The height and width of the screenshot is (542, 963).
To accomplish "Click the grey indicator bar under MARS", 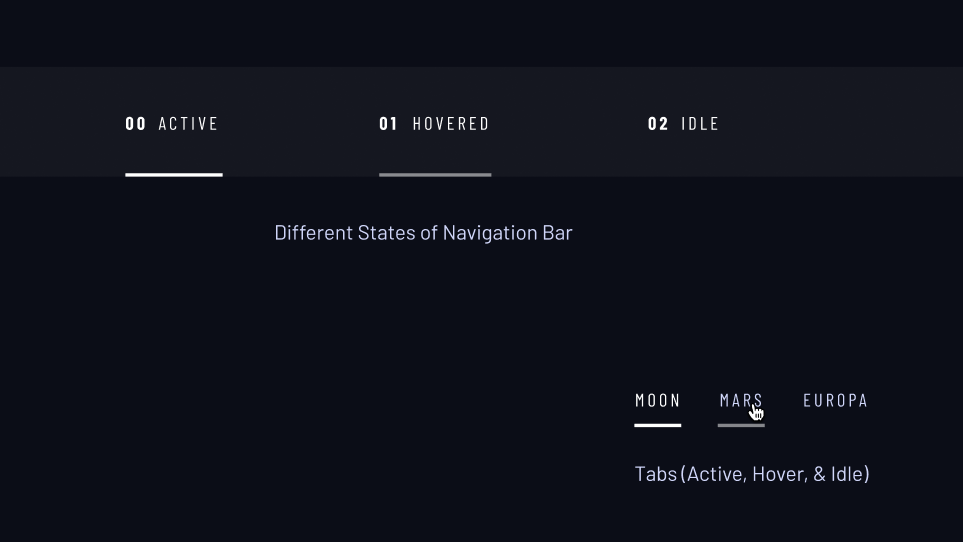I will tap(741, 425).
